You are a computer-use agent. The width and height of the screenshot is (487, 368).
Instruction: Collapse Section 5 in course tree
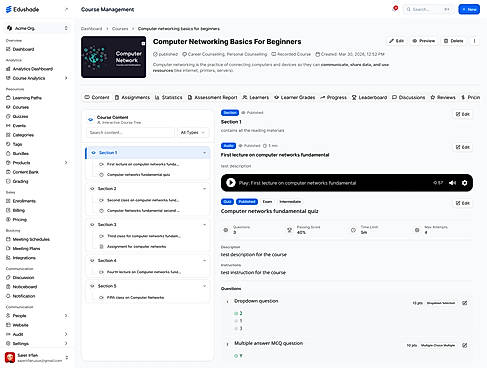pyautogui.click(x=204, y=286)
